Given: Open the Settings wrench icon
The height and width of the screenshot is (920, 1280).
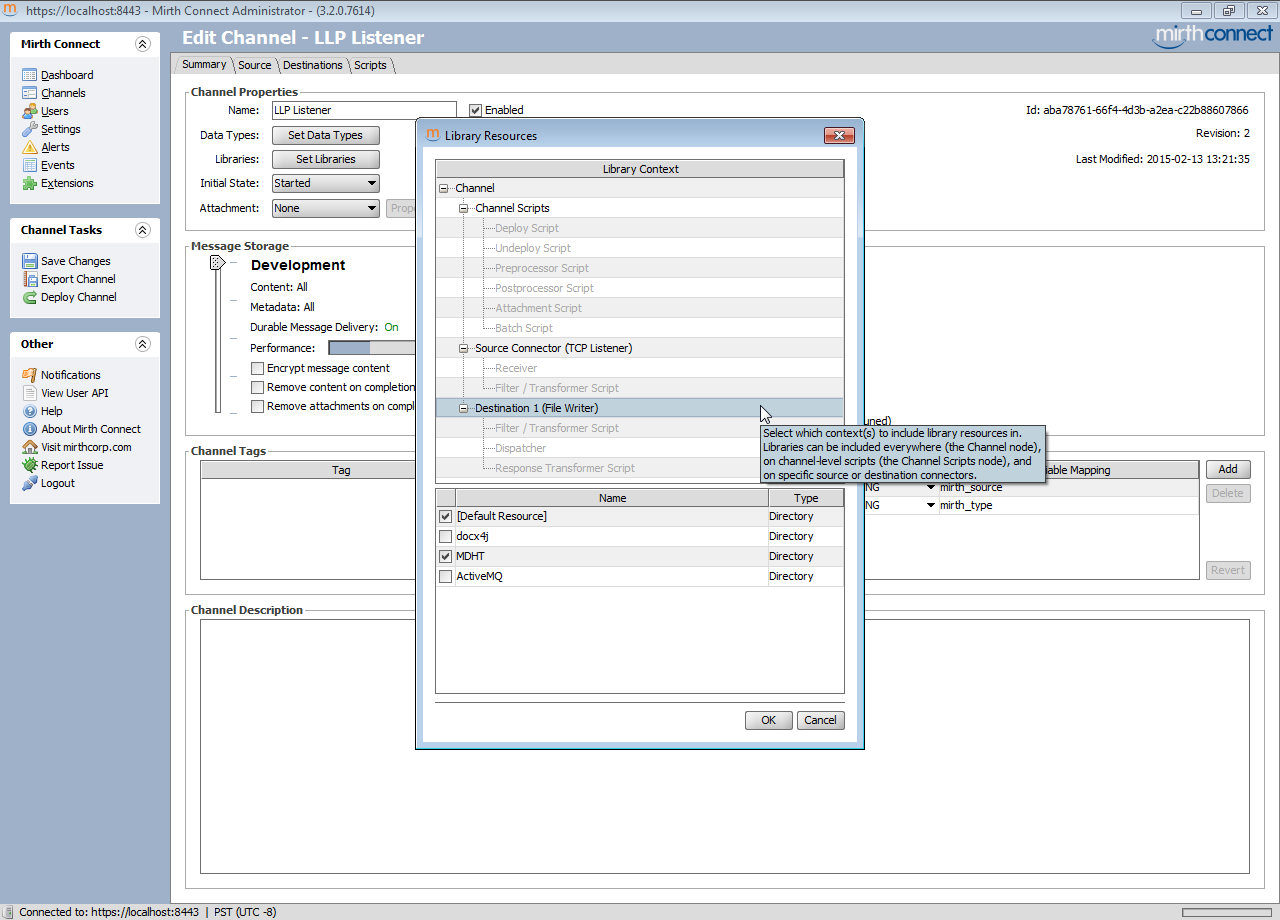Looking at the screenshot, I should (x=30, y=129).
